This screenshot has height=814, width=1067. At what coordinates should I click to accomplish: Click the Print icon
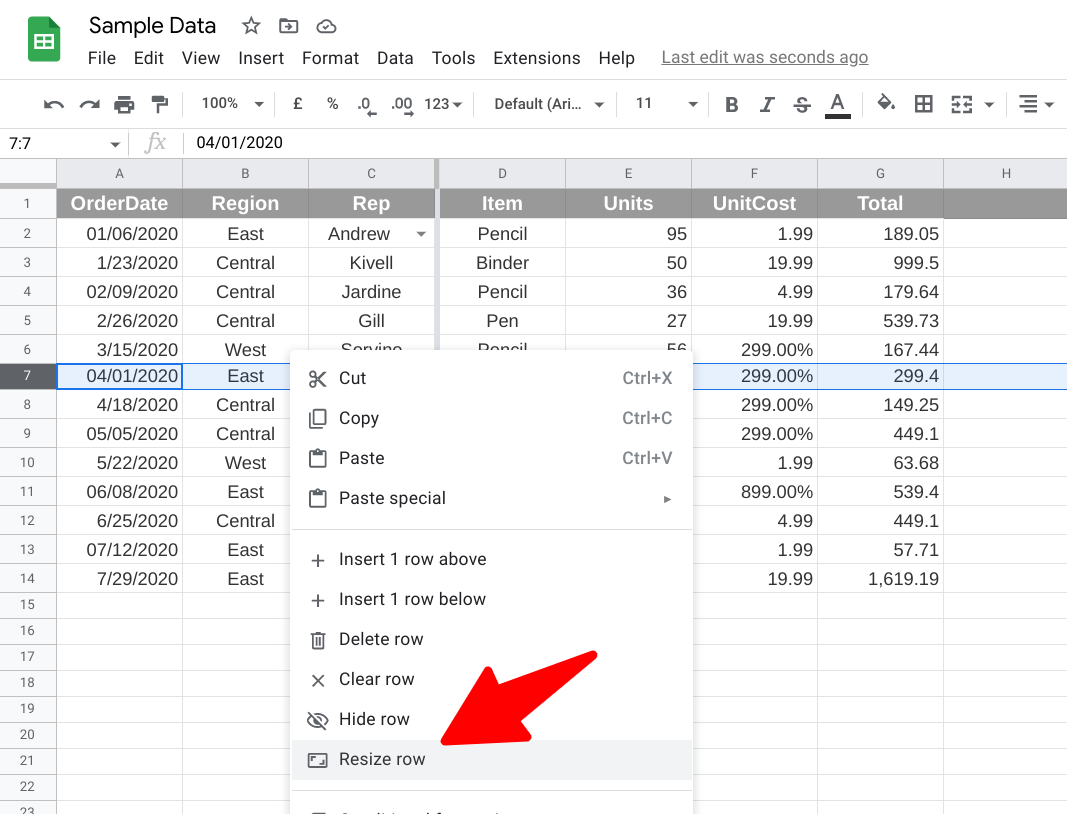tap(124, 104)
